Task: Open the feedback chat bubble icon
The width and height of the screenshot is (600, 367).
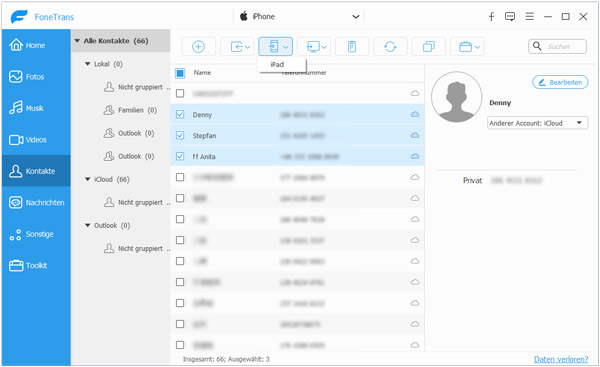Action: (x=510, y=16)
